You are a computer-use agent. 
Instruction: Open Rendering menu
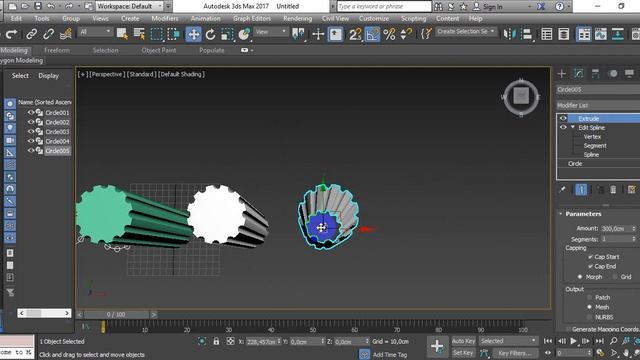tap(298, 18)
